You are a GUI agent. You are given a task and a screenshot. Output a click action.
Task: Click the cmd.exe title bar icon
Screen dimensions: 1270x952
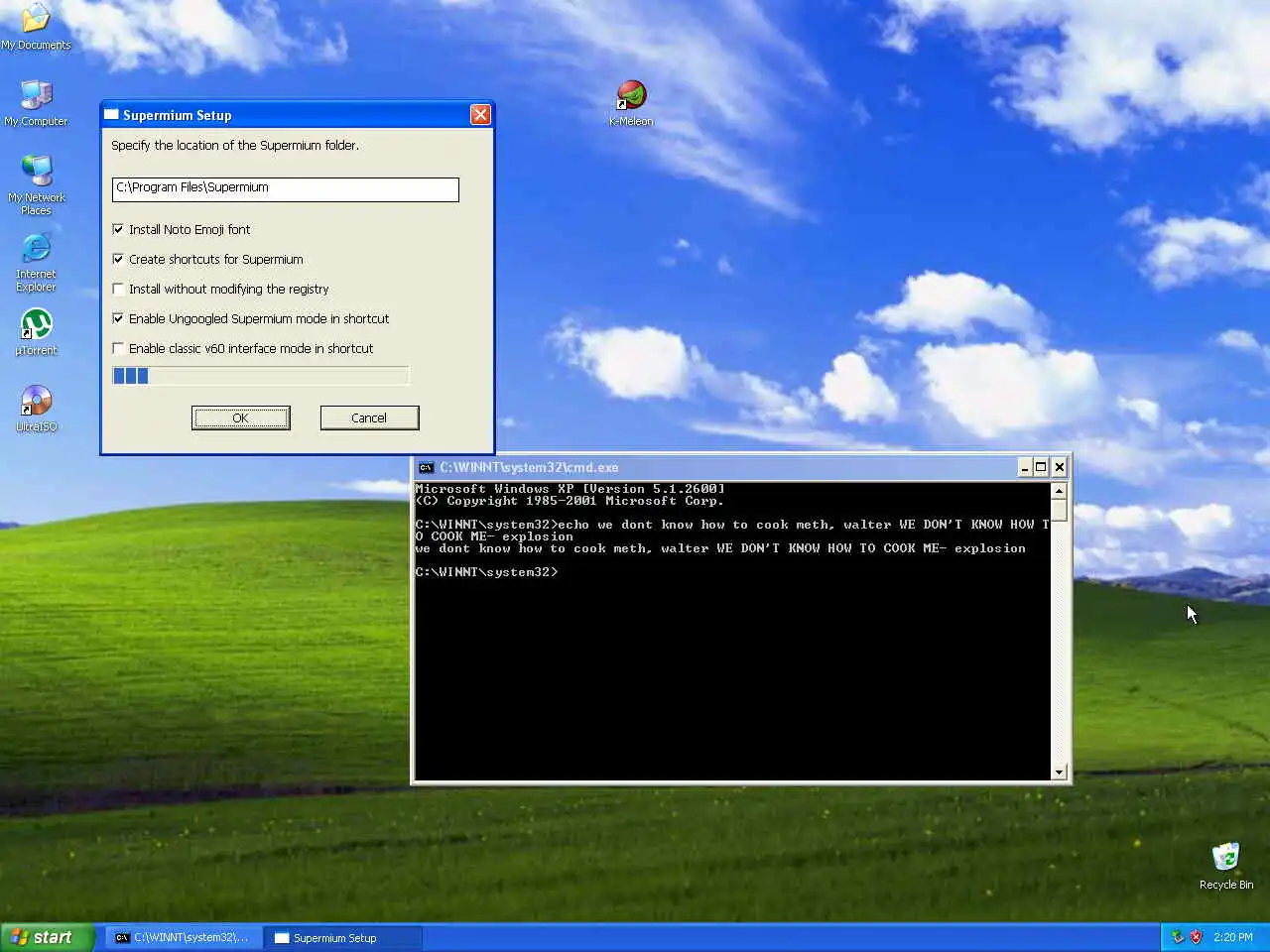[426, 467]
